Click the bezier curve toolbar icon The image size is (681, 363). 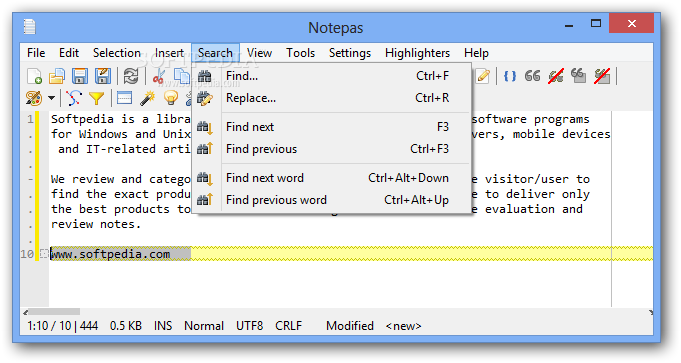click(74, 98)
